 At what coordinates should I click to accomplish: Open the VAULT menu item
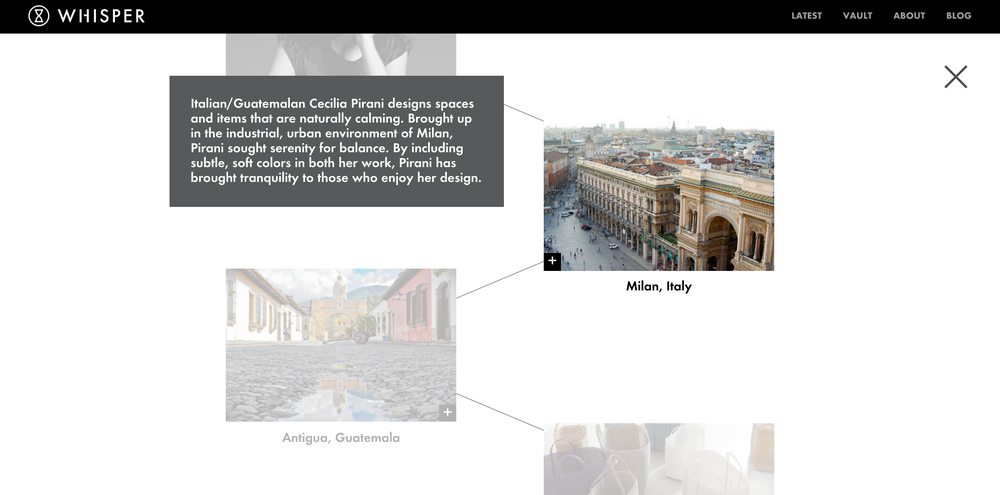click(x=857, y=16)
